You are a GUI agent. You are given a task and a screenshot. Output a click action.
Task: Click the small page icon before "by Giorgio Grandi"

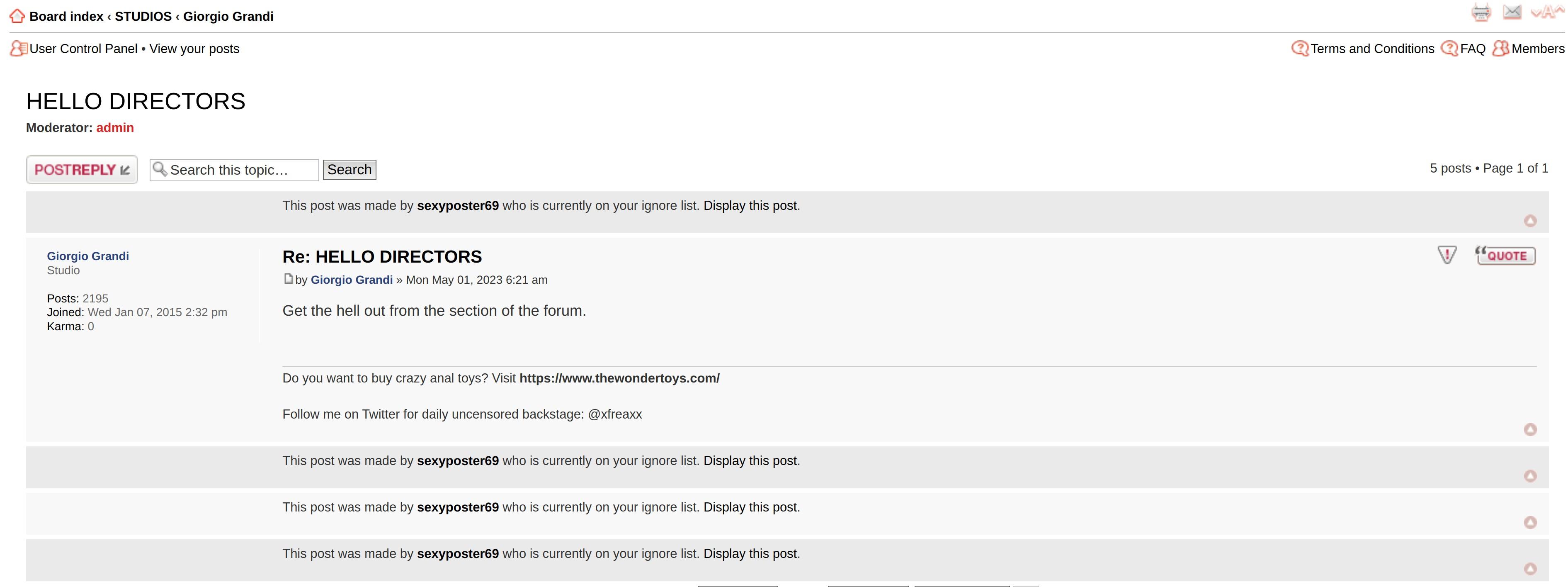pos(289,279)
